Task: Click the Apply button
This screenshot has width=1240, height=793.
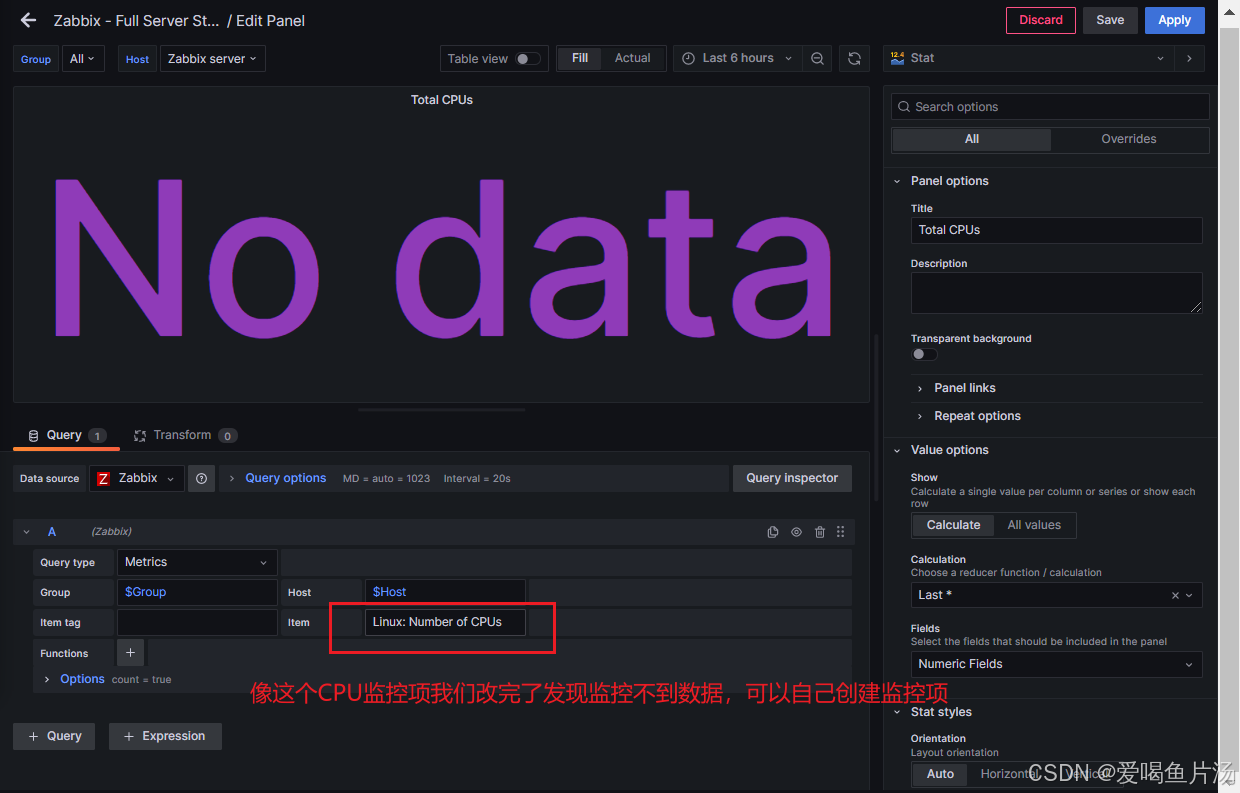Action: [1174, 20]
